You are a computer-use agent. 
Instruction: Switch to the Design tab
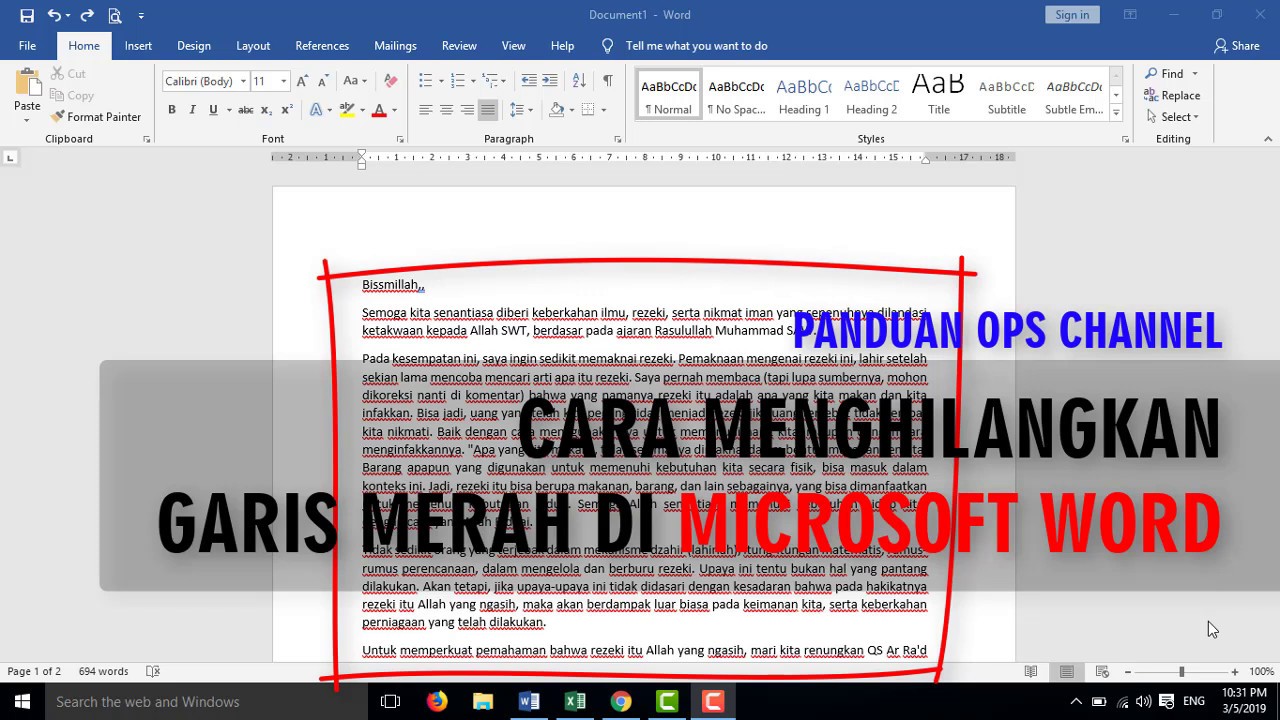pos(194,46)
